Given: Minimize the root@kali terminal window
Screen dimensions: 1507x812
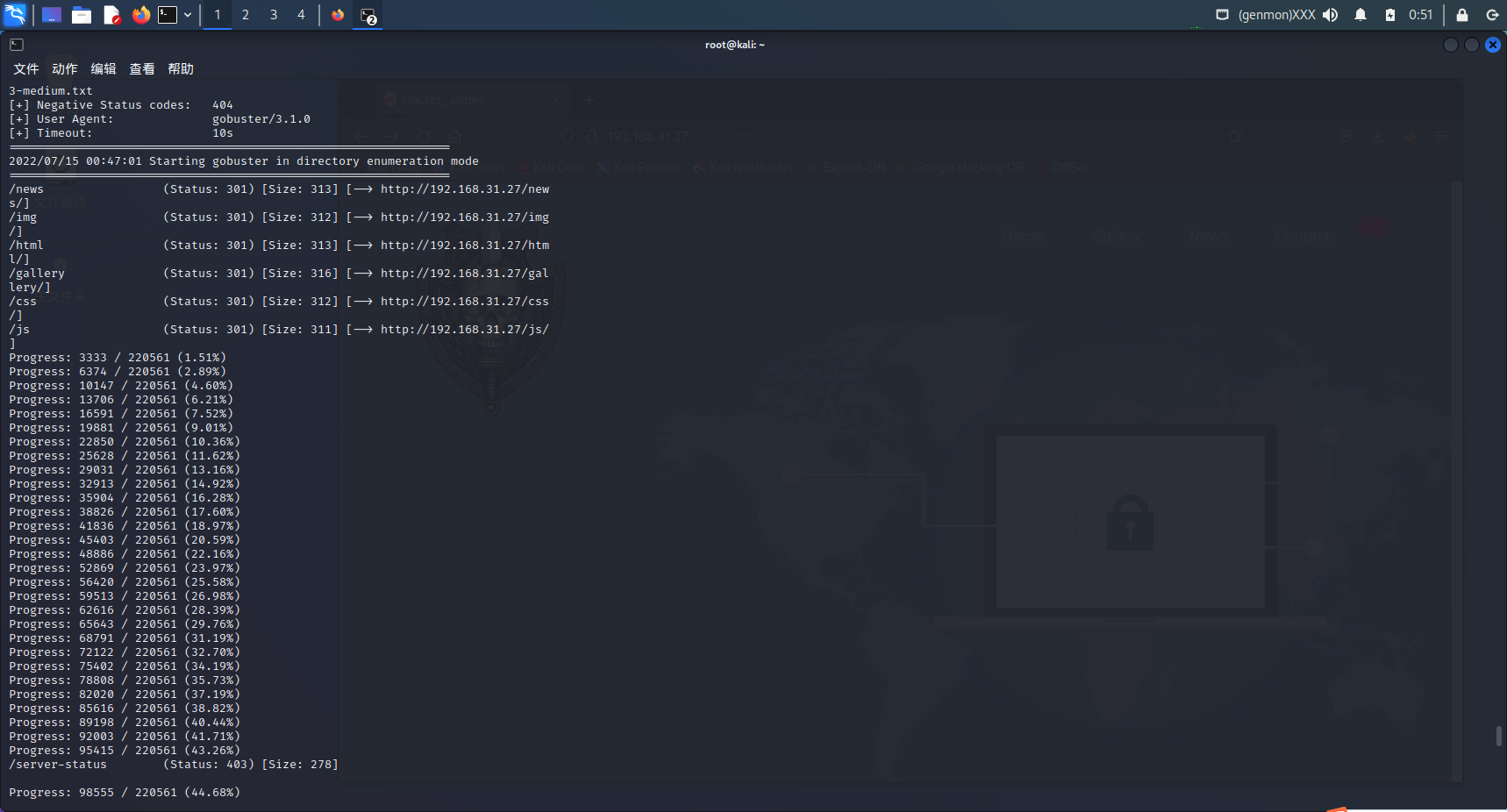Looking at the screenshot, I should pyautogui.click(x=1451, y=45).
